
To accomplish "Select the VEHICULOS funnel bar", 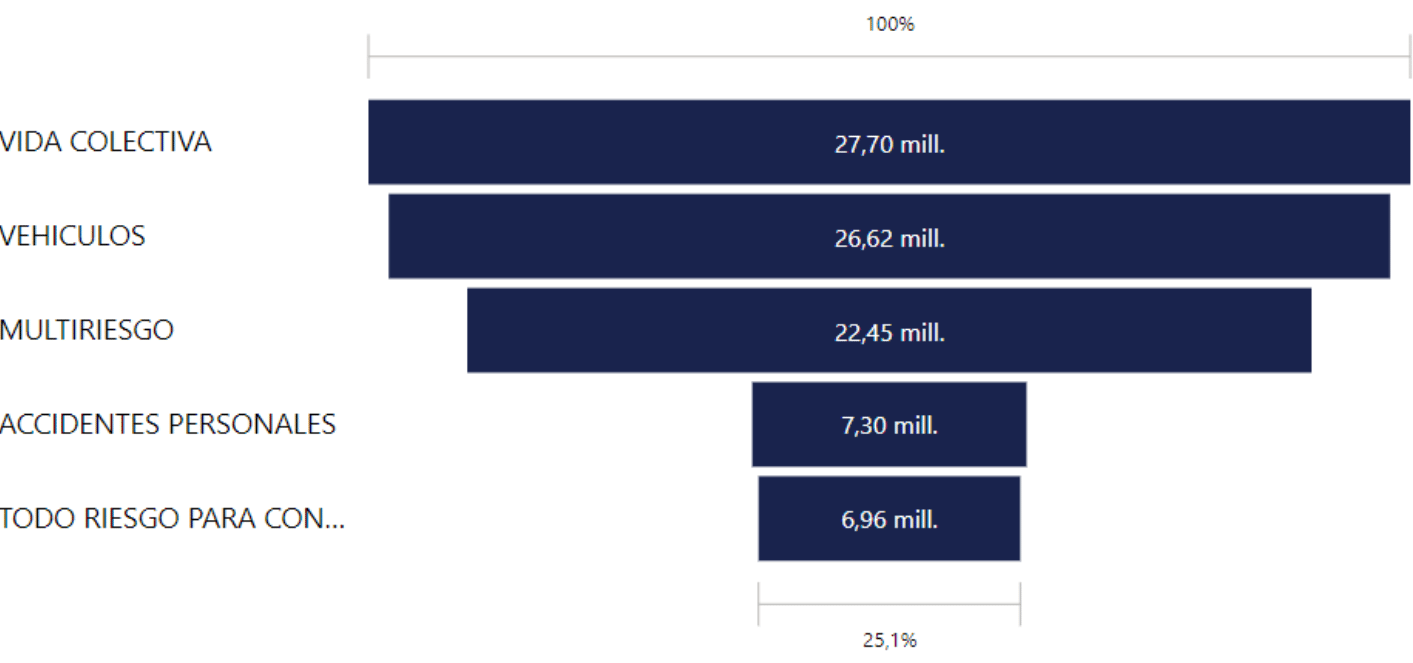I will [x=889, y=236].
